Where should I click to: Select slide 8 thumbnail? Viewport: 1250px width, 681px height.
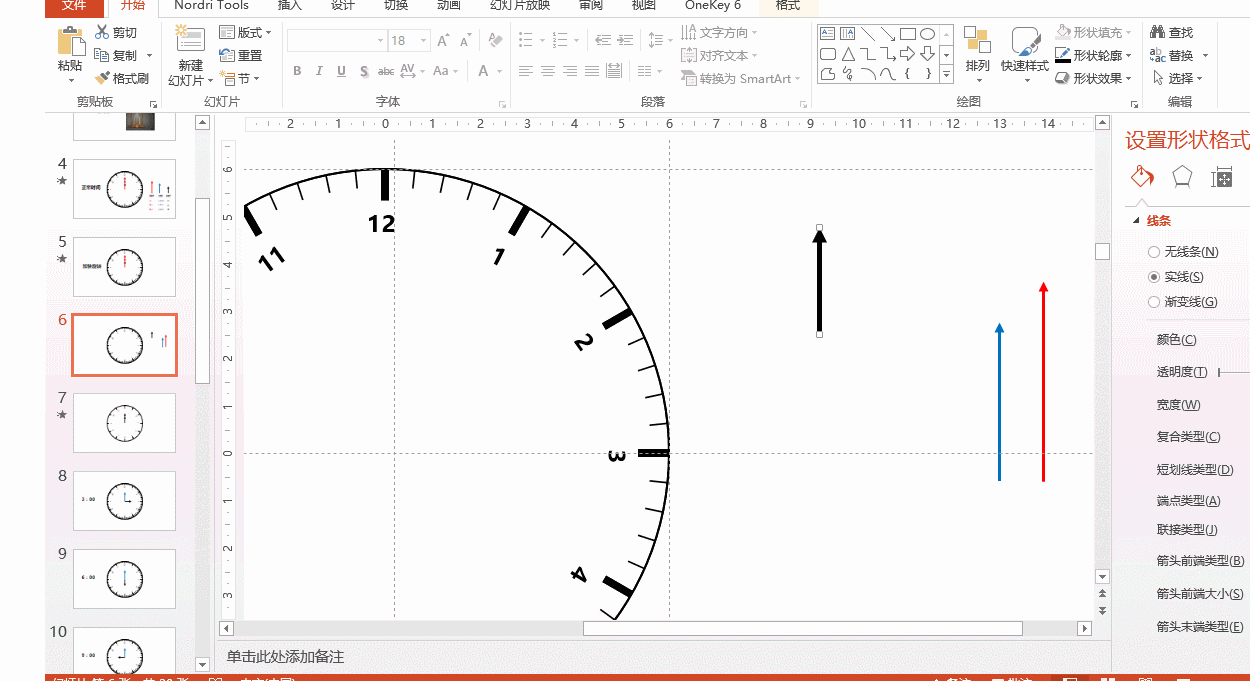(x=125, y=500)
